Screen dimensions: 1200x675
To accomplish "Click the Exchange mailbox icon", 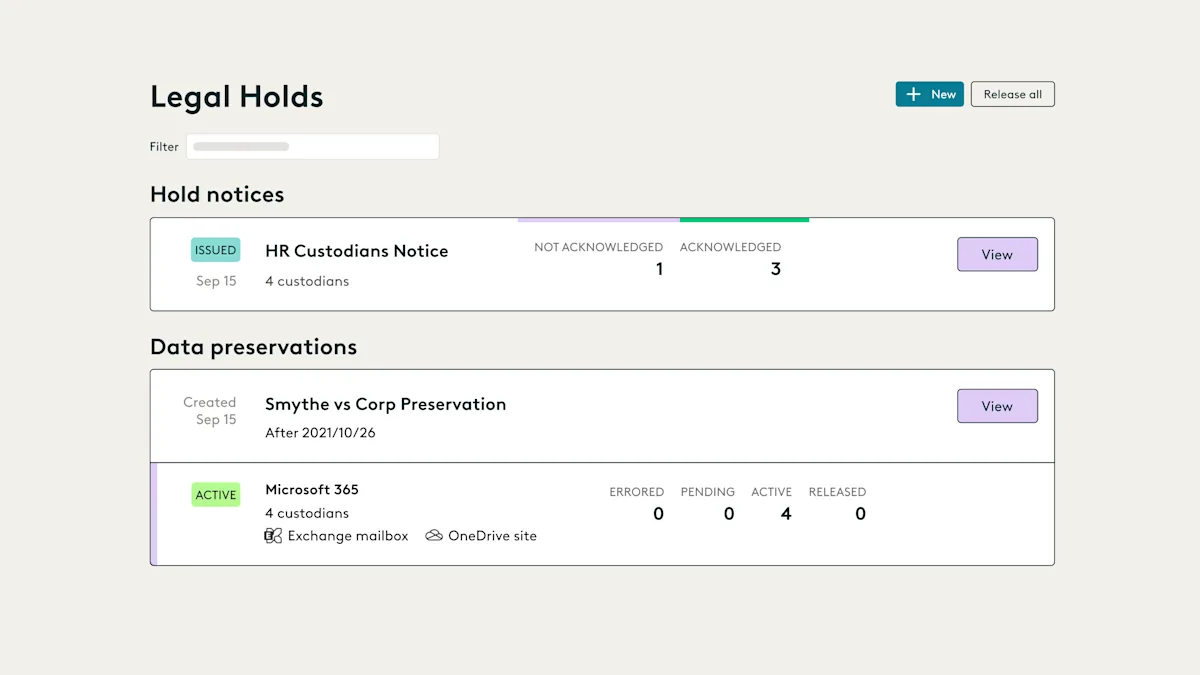I will coord(273,536).
